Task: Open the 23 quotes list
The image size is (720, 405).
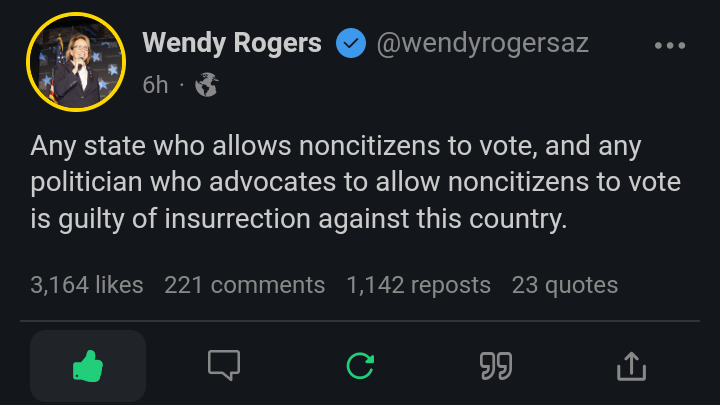Action: (565, 285)
